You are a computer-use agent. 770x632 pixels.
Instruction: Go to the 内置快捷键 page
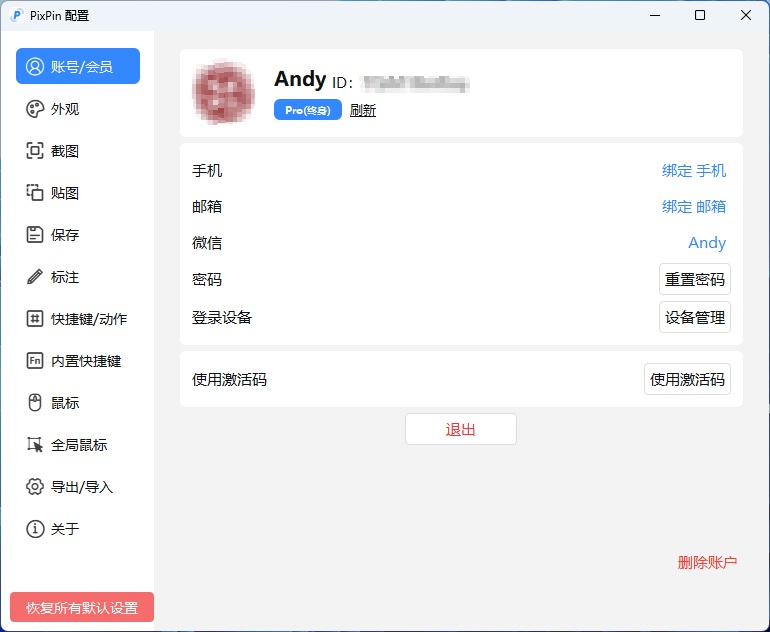(x=78, y=361)
